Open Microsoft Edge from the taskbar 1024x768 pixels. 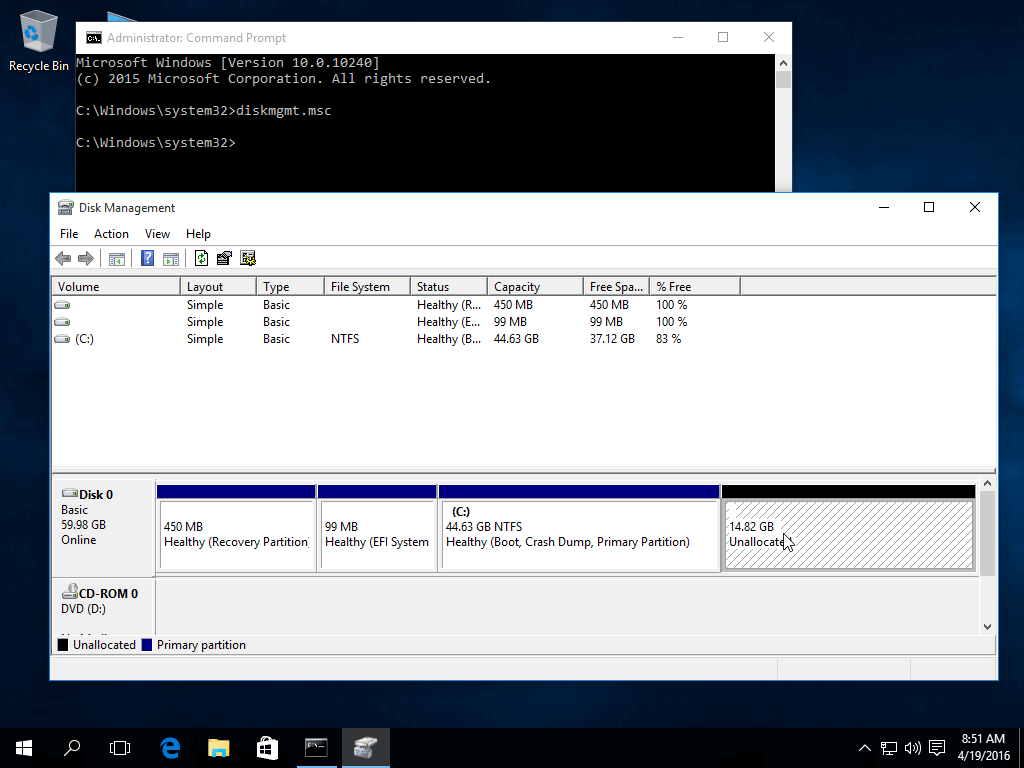pyautogui.click(x=170, y=747)
